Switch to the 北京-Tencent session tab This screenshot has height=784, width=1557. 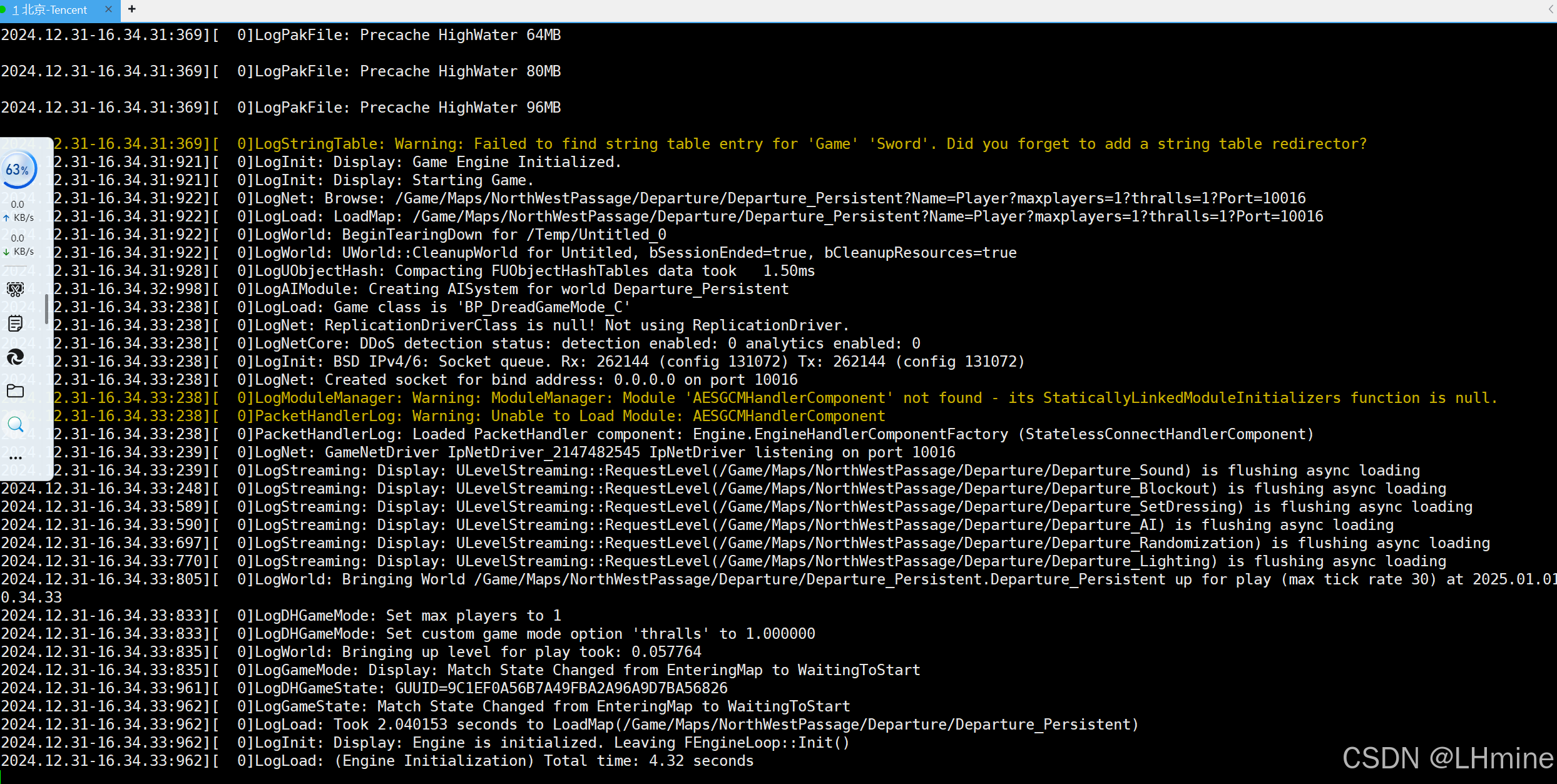pos(50,10)
